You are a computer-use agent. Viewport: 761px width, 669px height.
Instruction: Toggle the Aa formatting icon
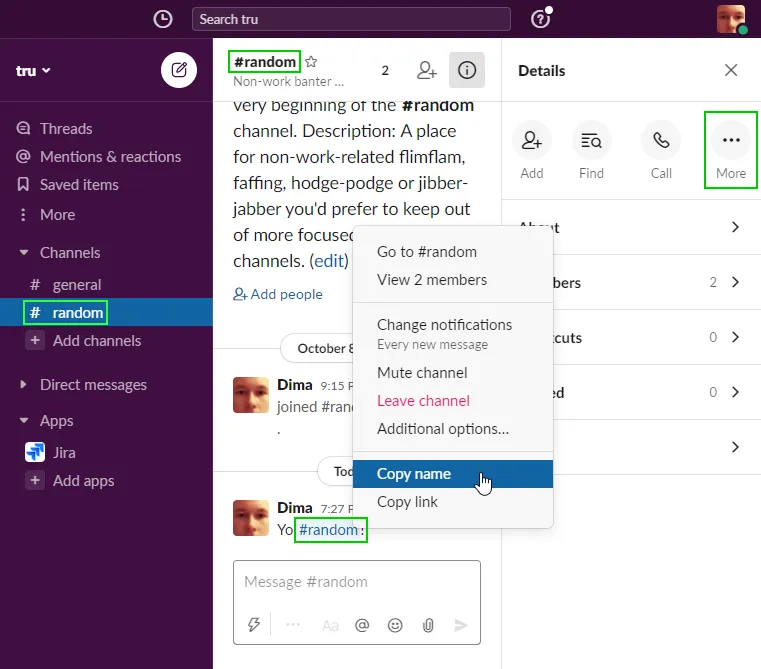tap(330, 626)
